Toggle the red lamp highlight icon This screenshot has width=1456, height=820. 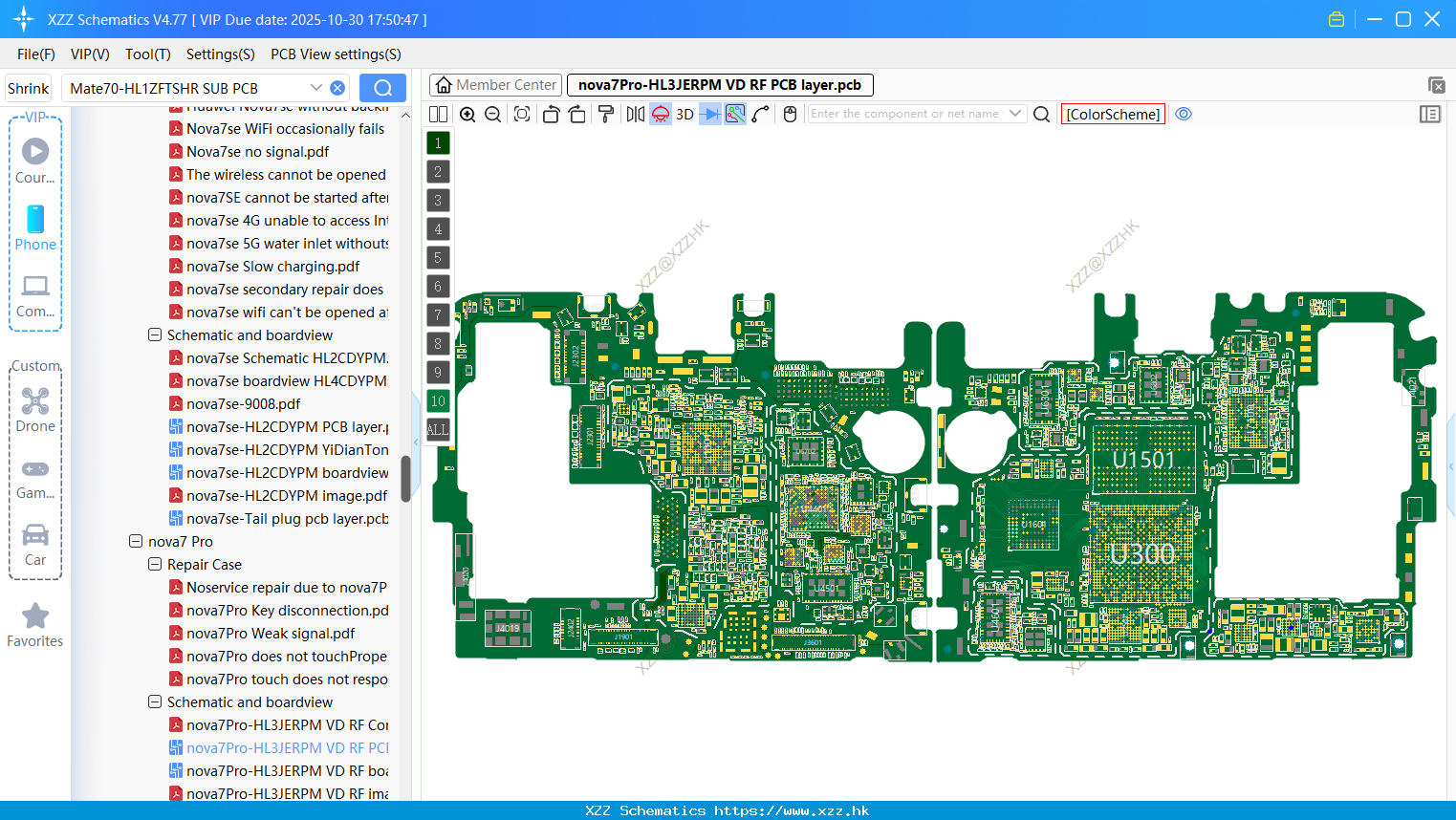pyautogui.click(x=661, y=114)
